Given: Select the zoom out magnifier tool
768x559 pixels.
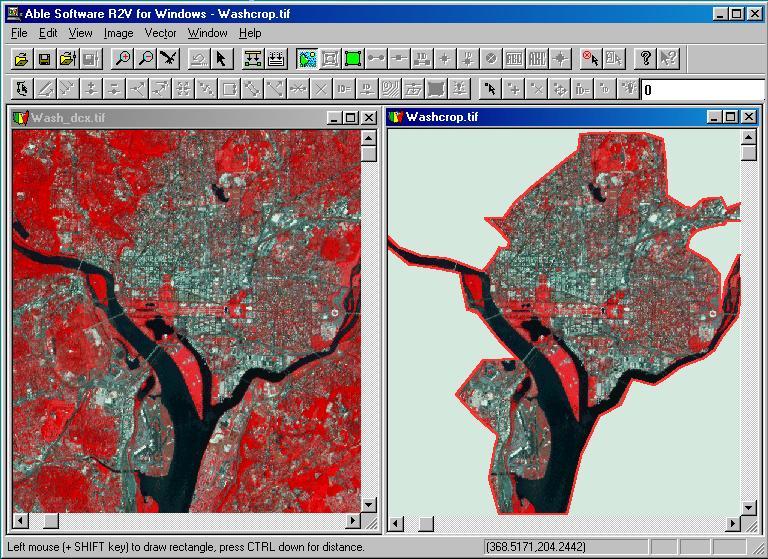Looking at the screenshot, I should [x=146, y=59].
